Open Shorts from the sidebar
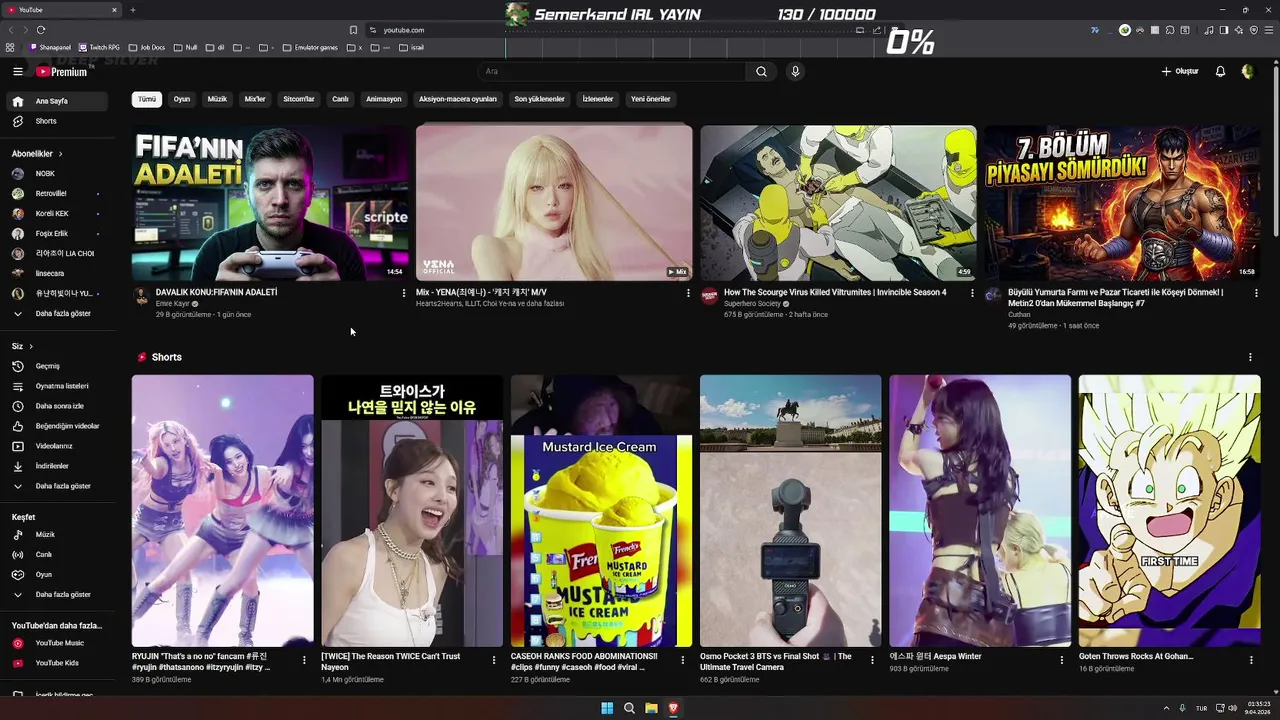The image size is (1280, 720). 58,121
